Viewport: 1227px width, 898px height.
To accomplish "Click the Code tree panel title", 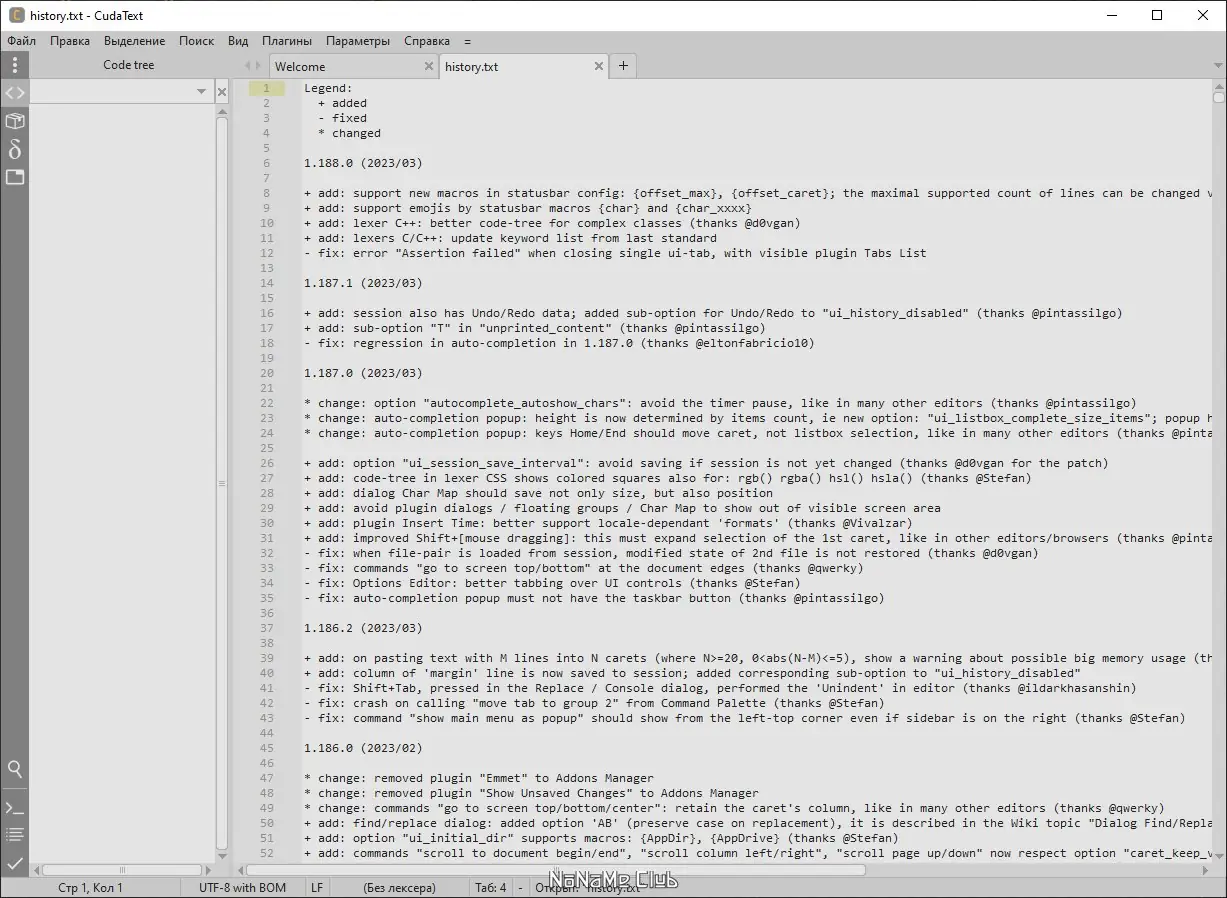I will tap(129, 65).
